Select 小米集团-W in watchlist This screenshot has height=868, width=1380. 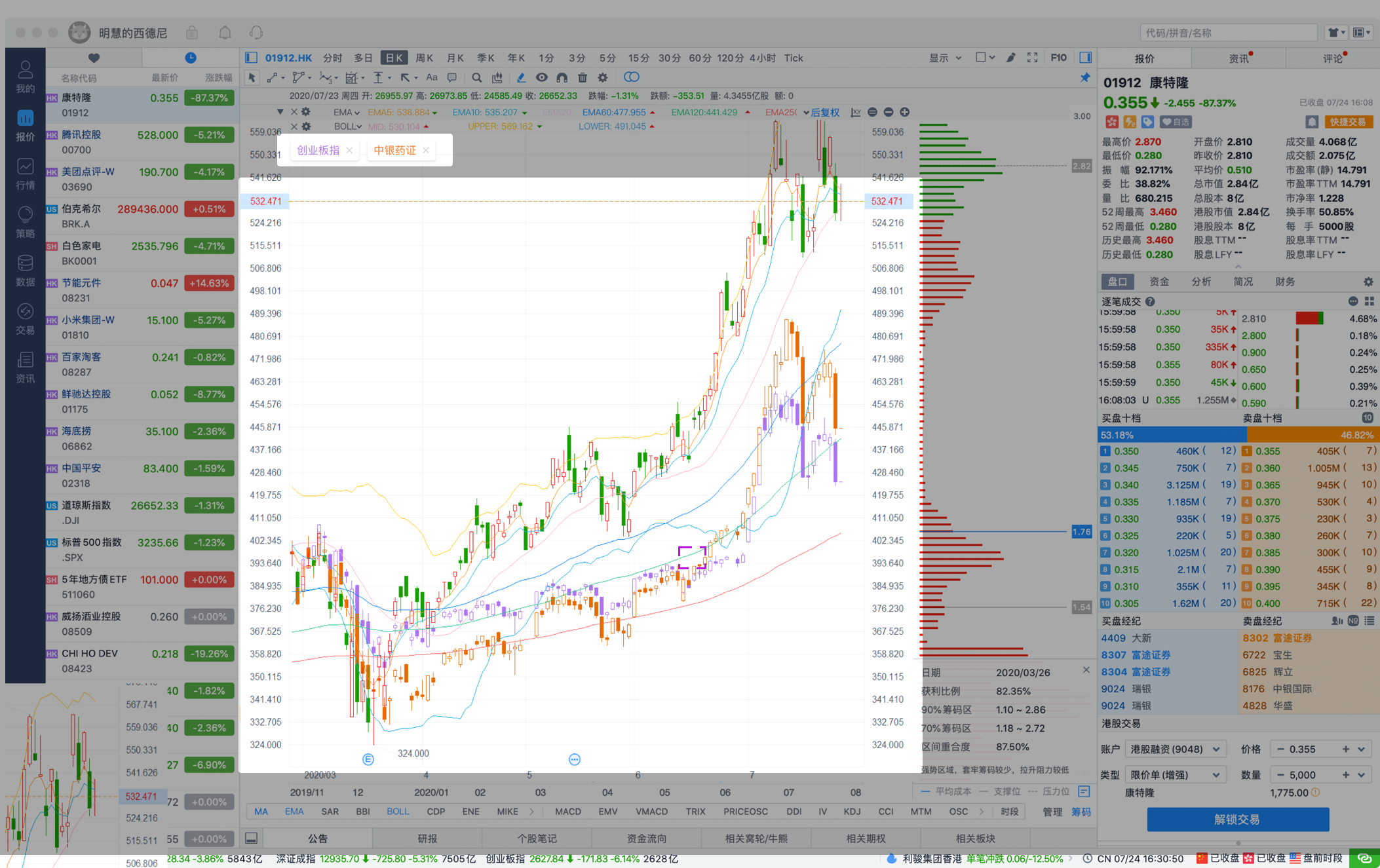pos(142,328)
